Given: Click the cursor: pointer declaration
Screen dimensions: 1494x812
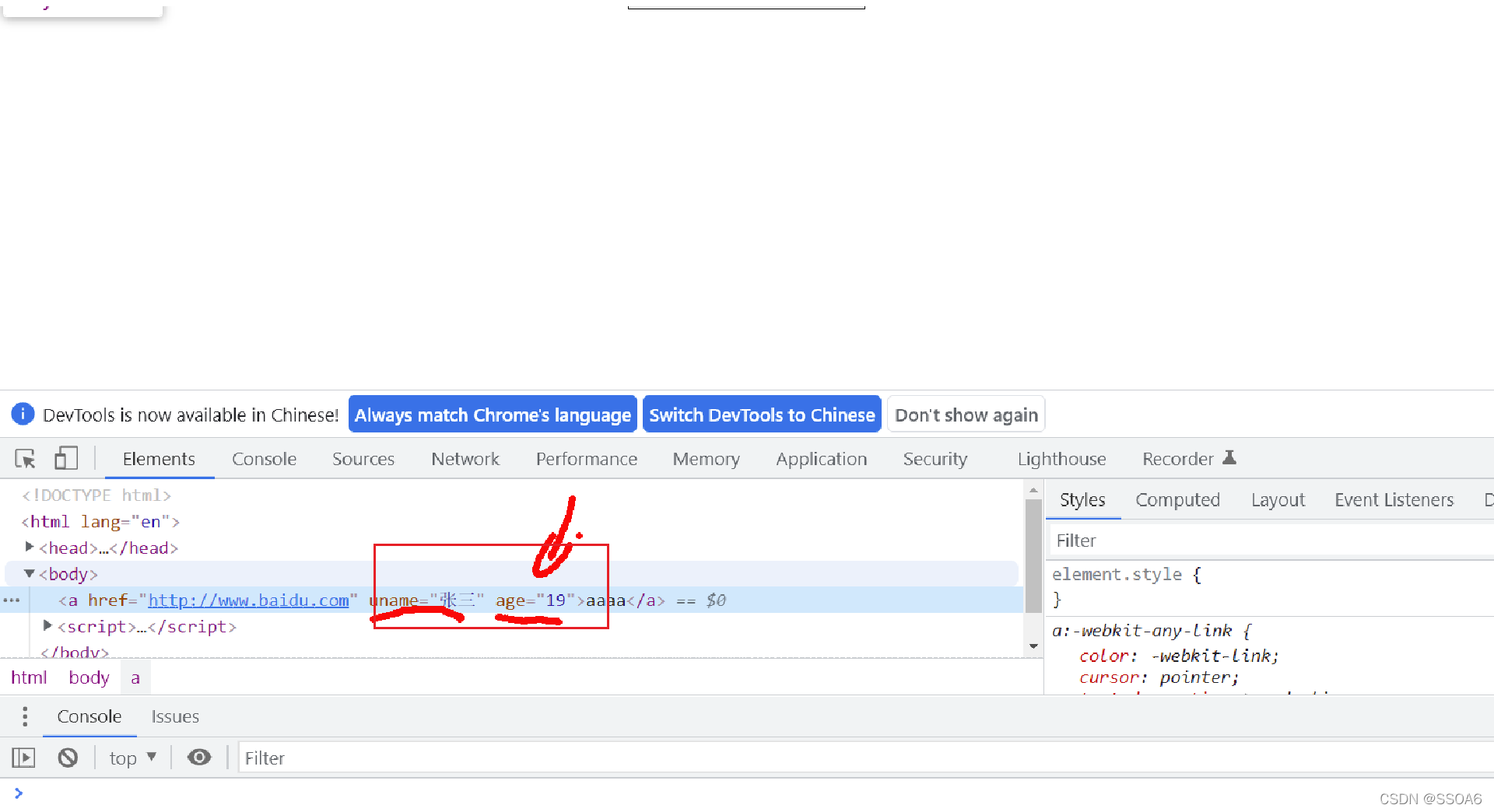Looking at the screenshot, I should [x=1159, y=677].
